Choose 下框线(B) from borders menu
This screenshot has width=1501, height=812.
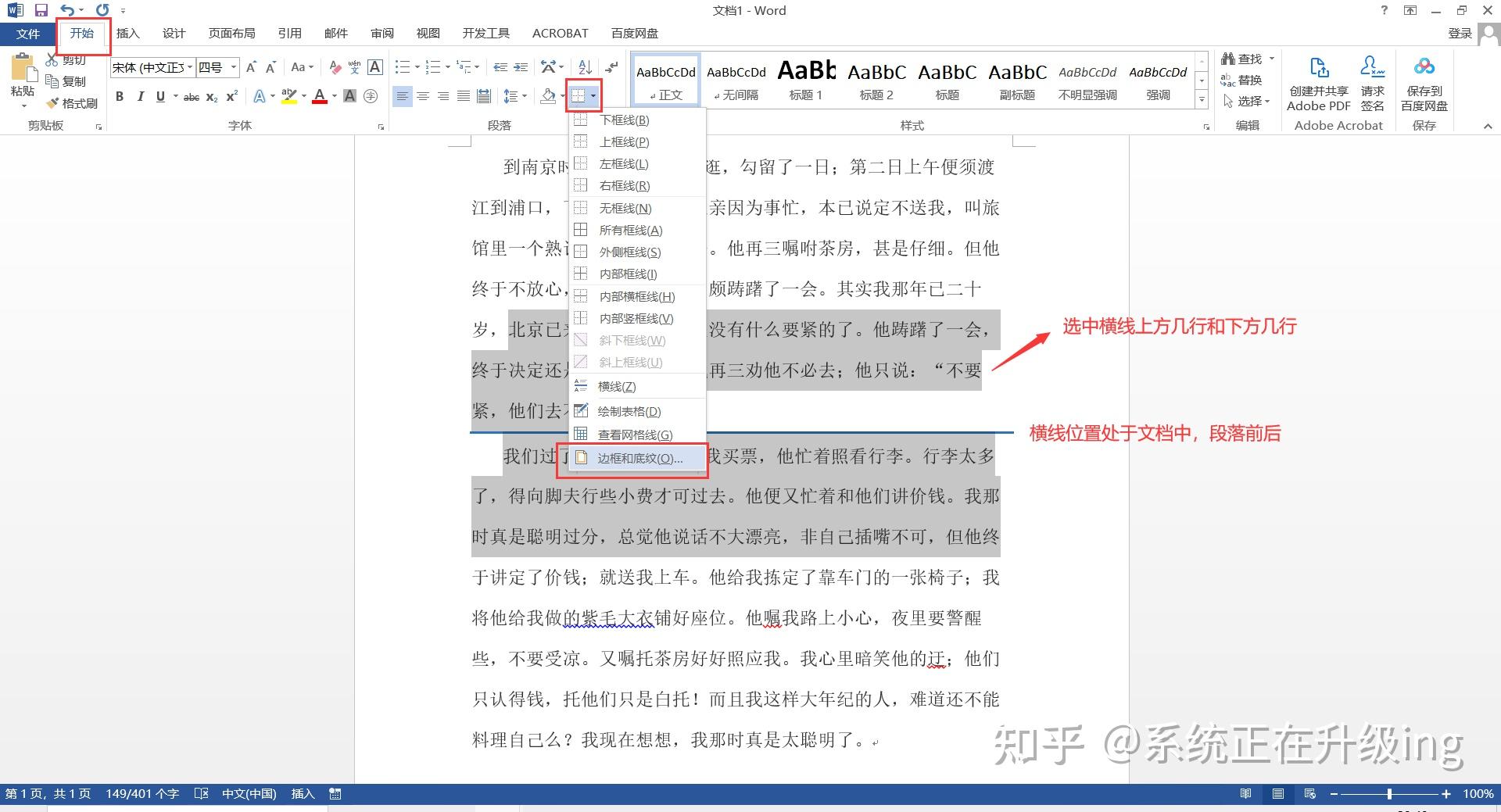(x=637, y=120)
